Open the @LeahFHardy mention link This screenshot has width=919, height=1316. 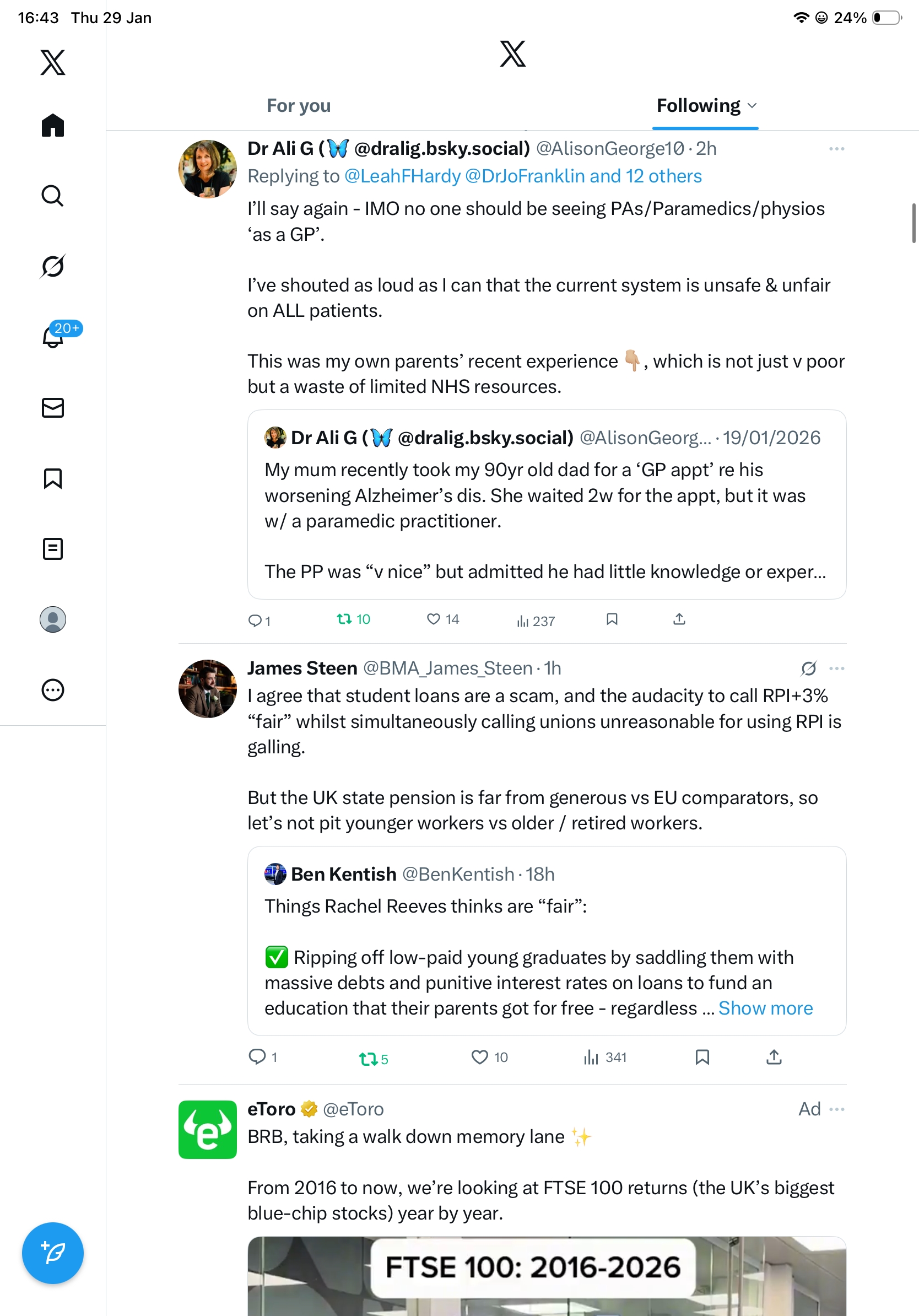(x=402, y=176)
